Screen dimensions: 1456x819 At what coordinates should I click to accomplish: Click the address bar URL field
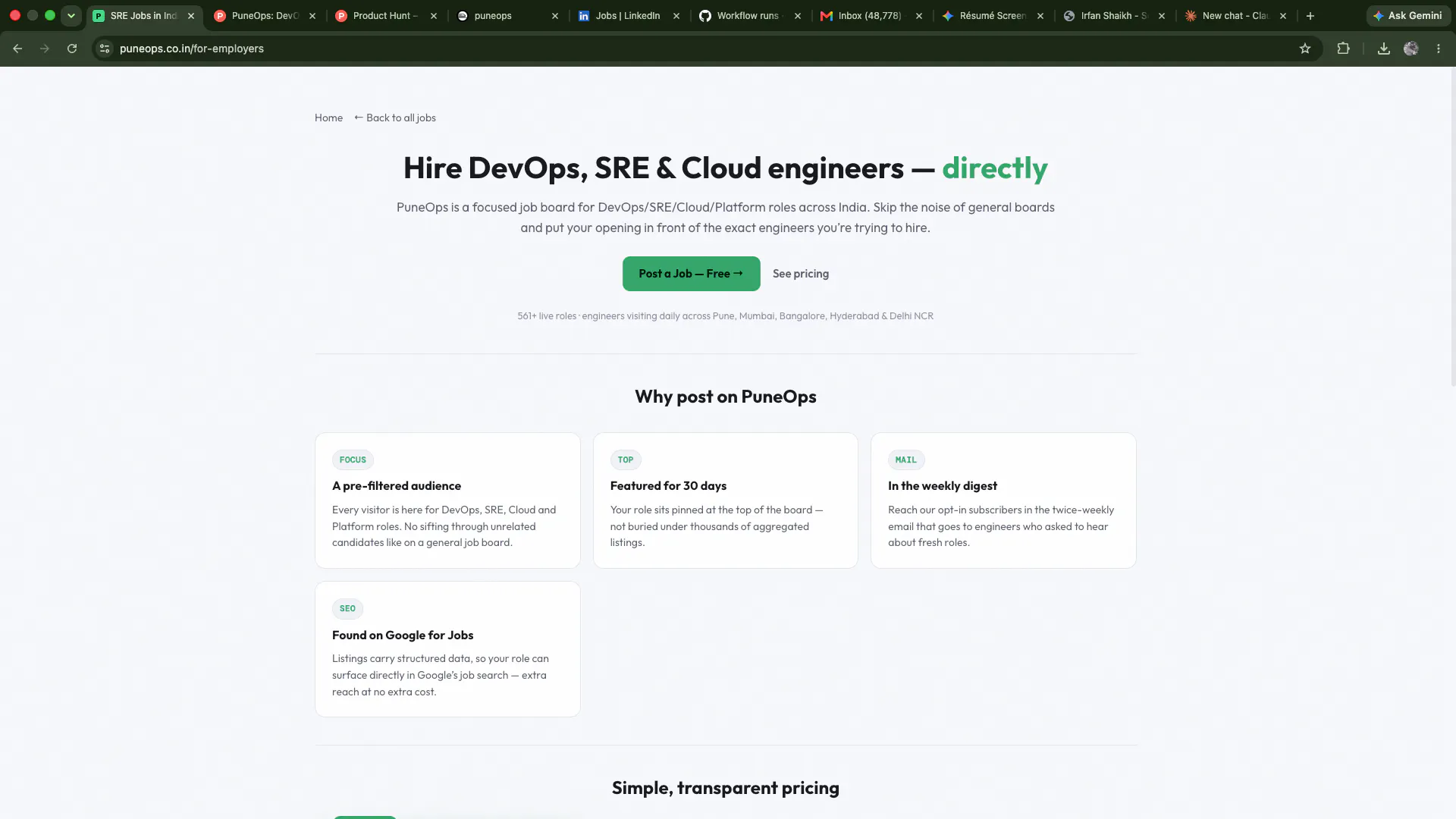coord(705,49)
